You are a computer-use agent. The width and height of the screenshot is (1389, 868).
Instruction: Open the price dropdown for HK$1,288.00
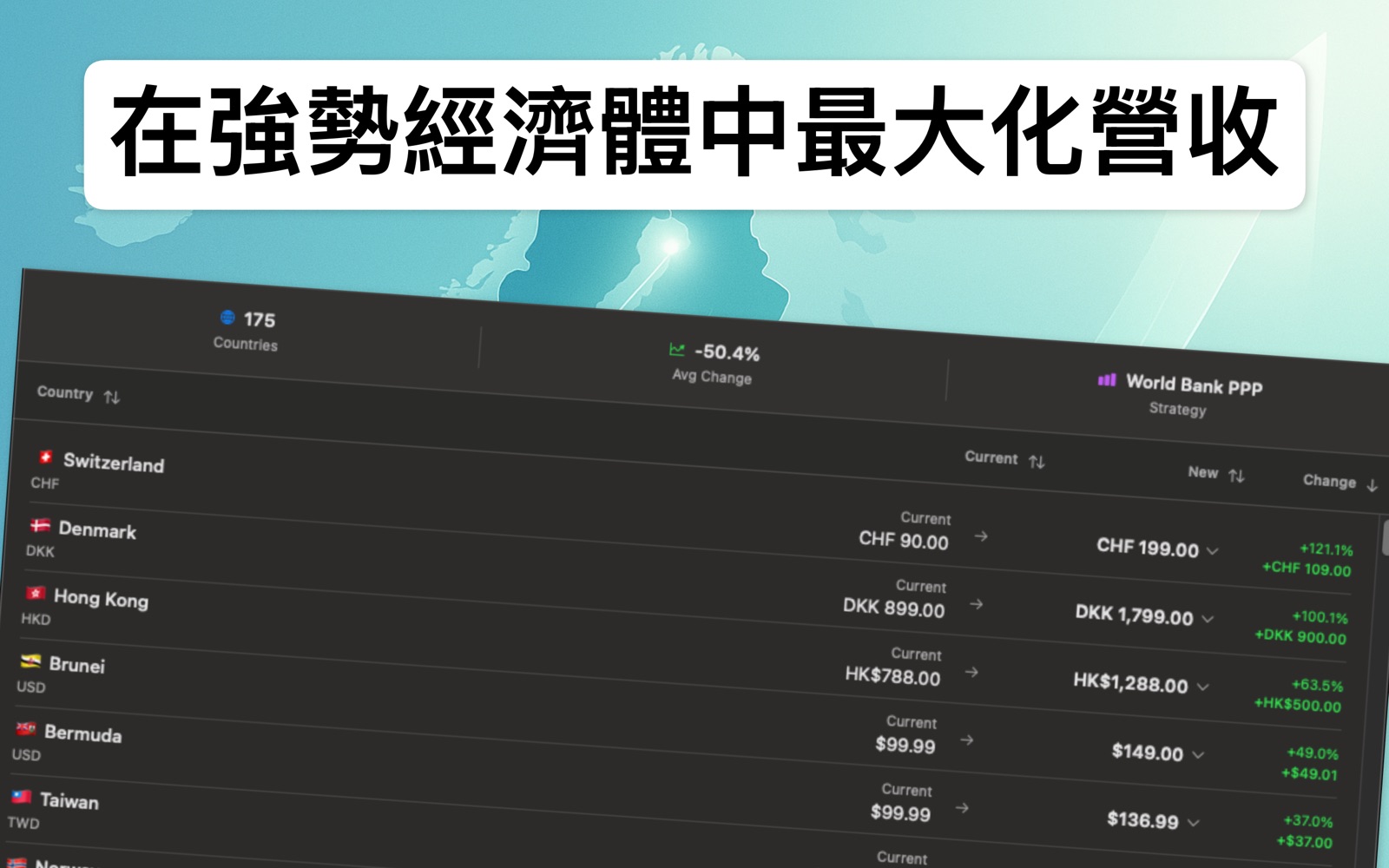(x=1205, y=686)
